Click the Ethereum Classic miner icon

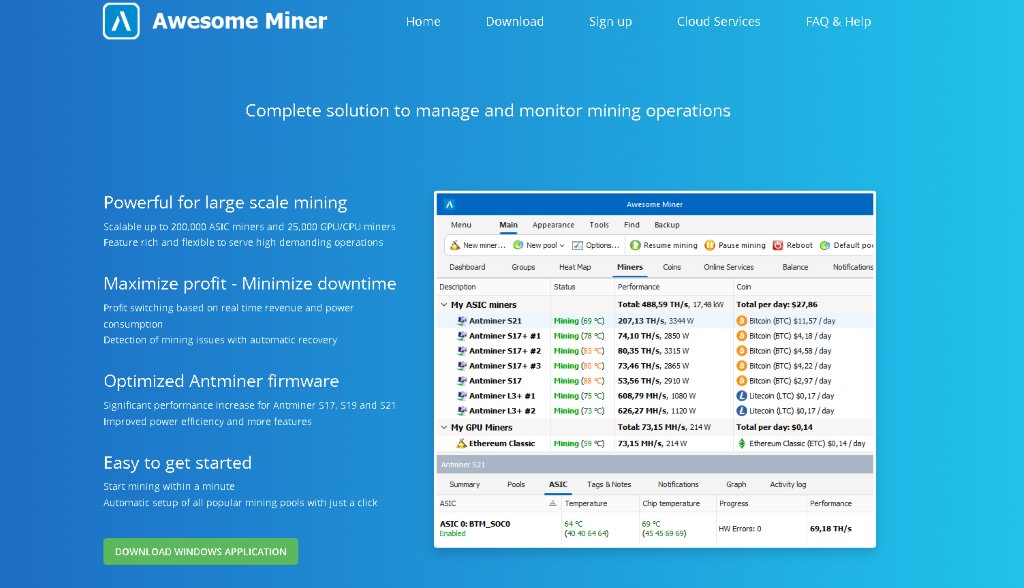(x=461, y=444)
